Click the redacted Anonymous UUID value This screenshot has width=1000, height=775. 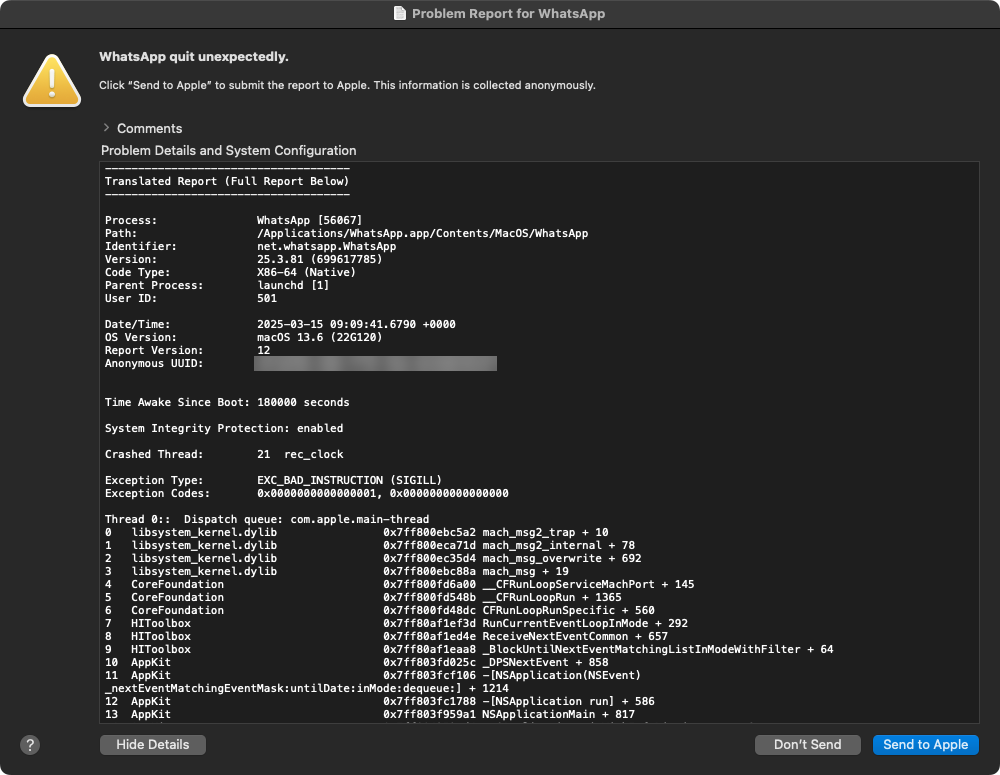[375, 364]
